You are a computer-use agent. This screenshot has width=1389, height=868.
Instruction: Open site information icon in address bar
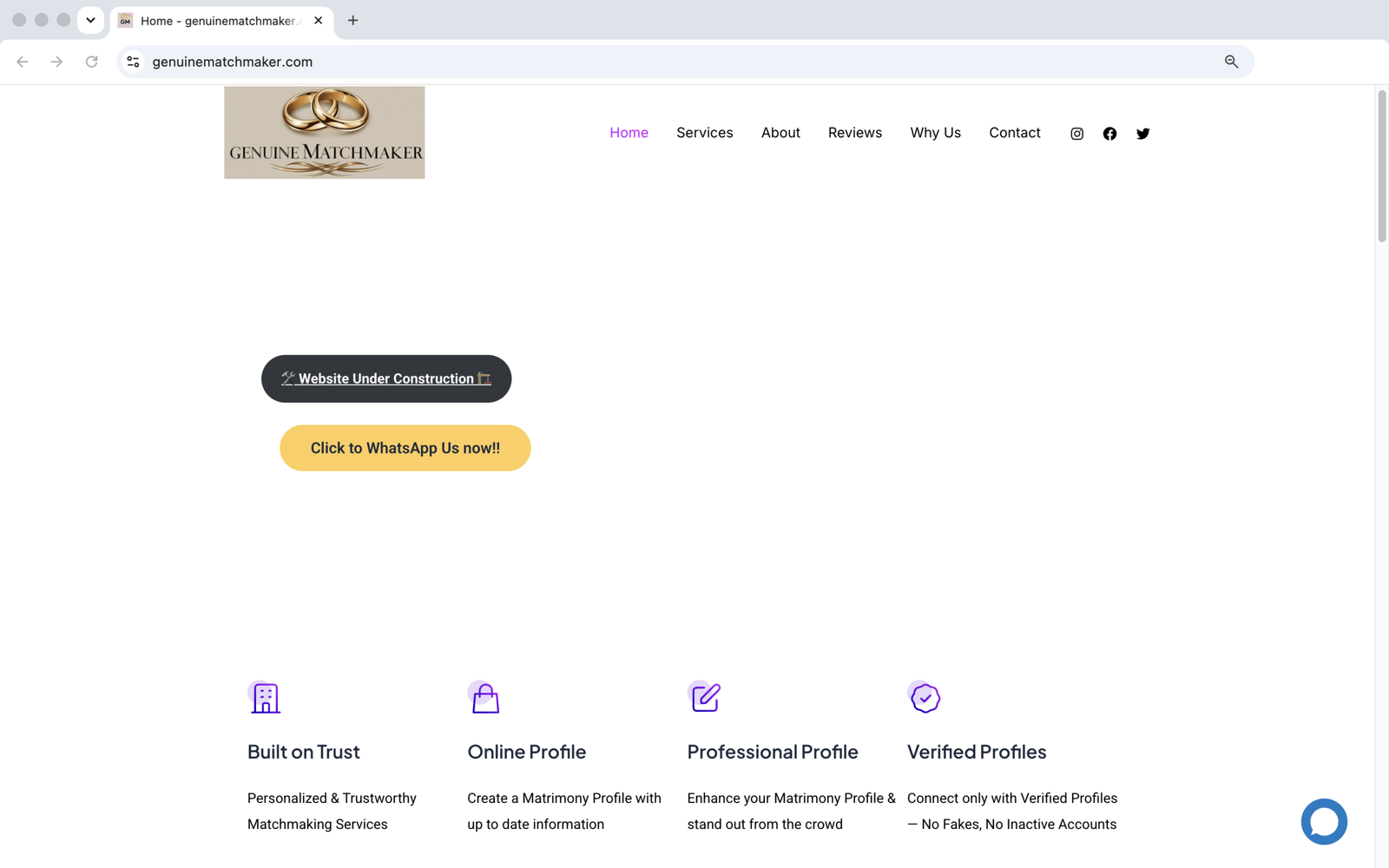(x=133, y=62)
